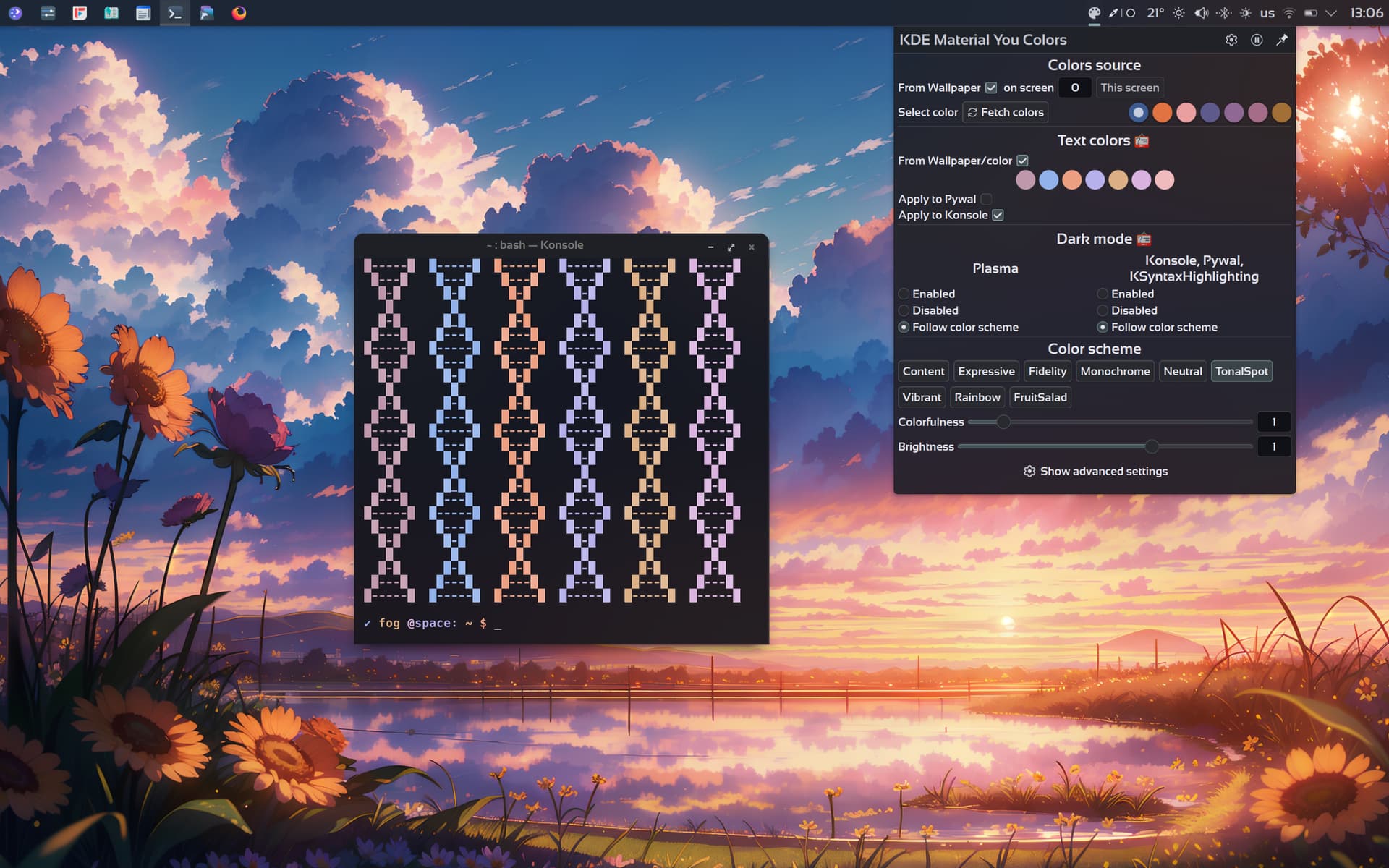1389x868 pixels.
Task: Choose the Rainbow color scheme
Action: tap(977, 397)
